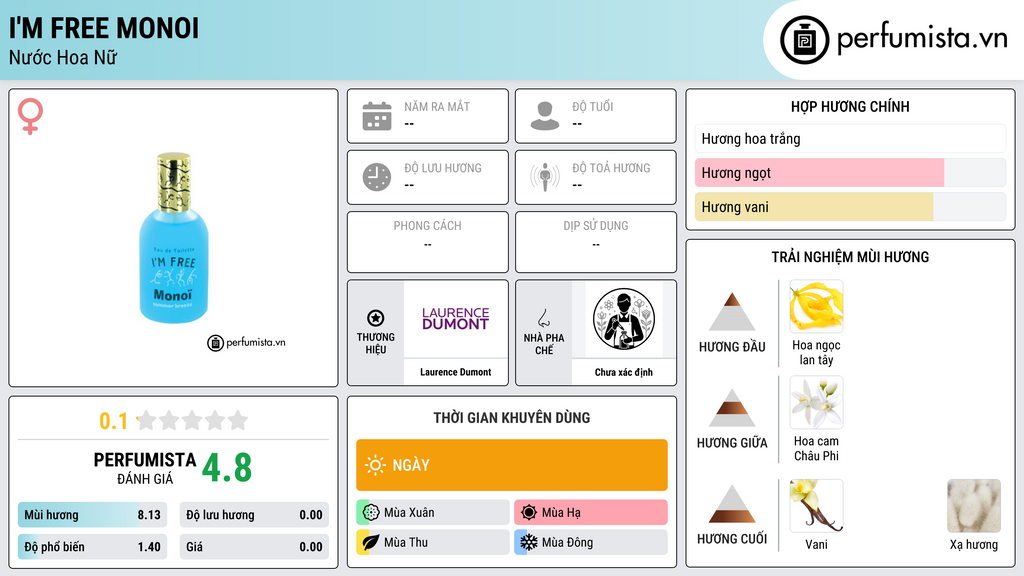
Task: Select the Mùa Đông season box
Action: (590, 542)
